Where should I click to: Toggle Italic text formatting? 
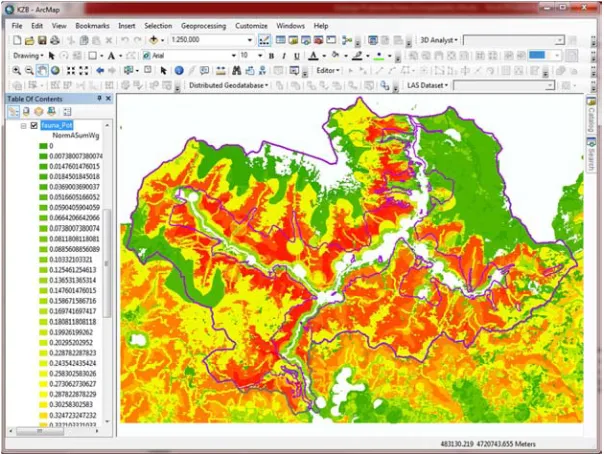tap(284, 56)
